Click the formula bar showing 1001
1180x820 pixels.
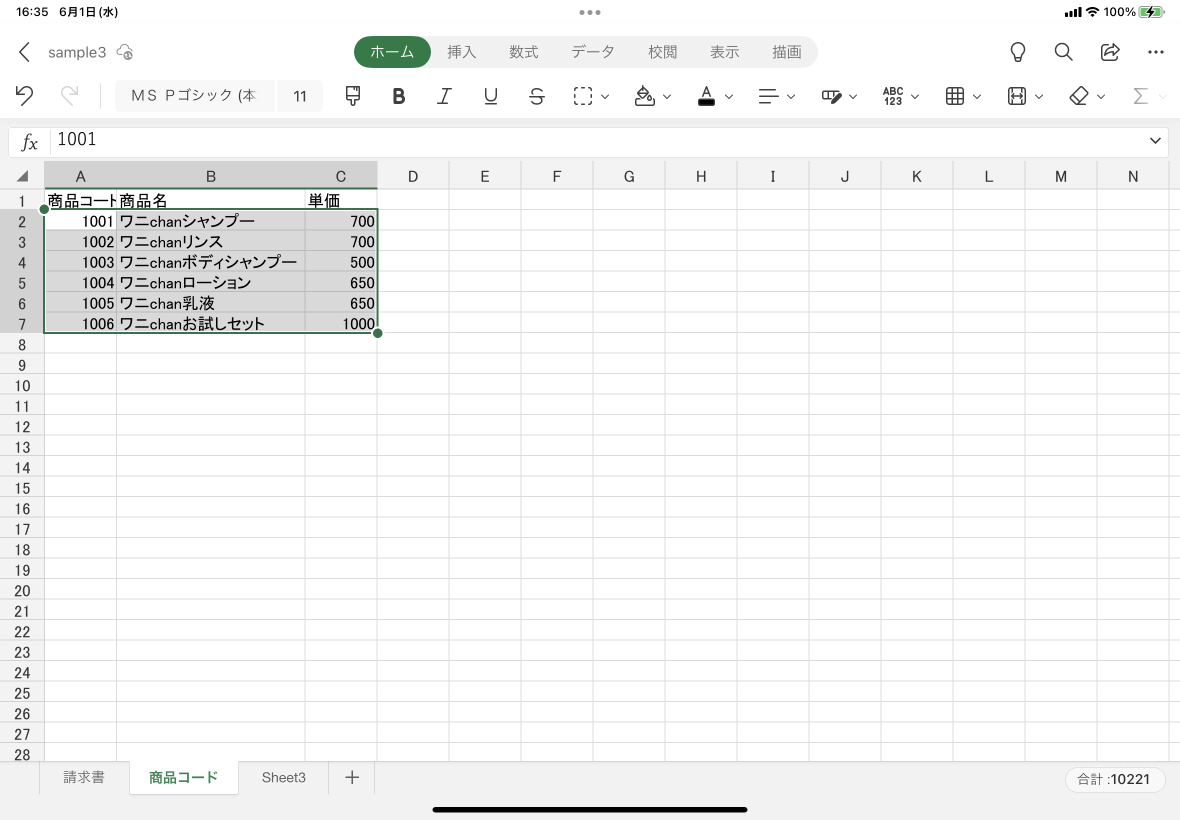(x=598, y=141)
